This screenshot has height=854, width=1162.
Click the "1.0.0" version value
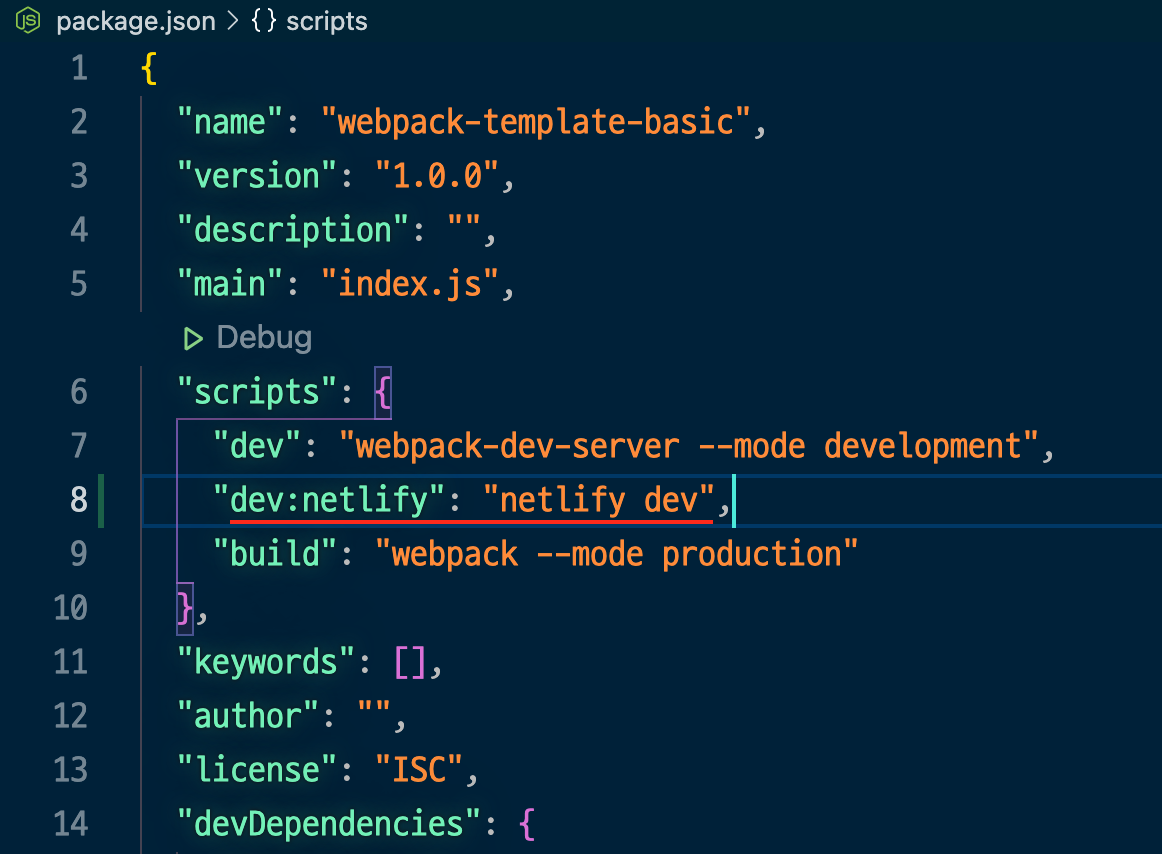pos(436,176)
